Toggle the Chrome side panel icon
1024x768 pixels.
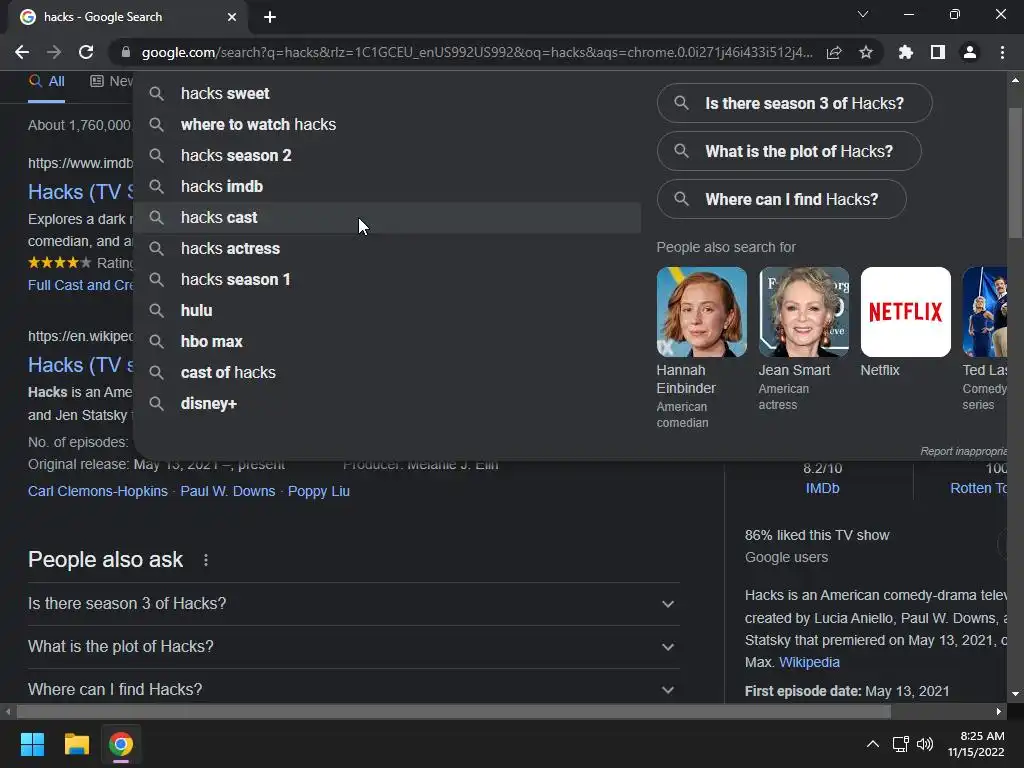tap(938, 52)
